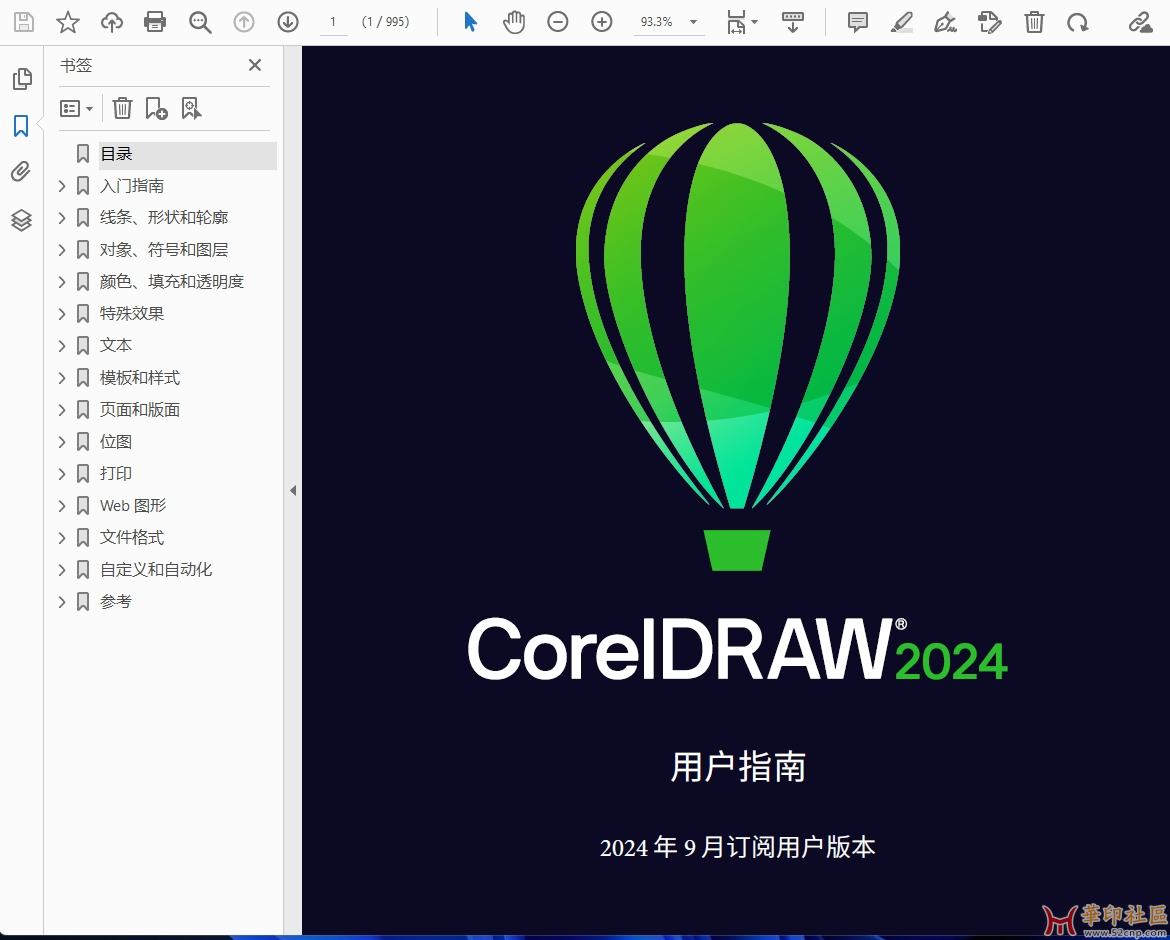Viewport: 1170px width, 940px height.
Task: Open the 位图 bookmark label
Action: tap(116, 442)
